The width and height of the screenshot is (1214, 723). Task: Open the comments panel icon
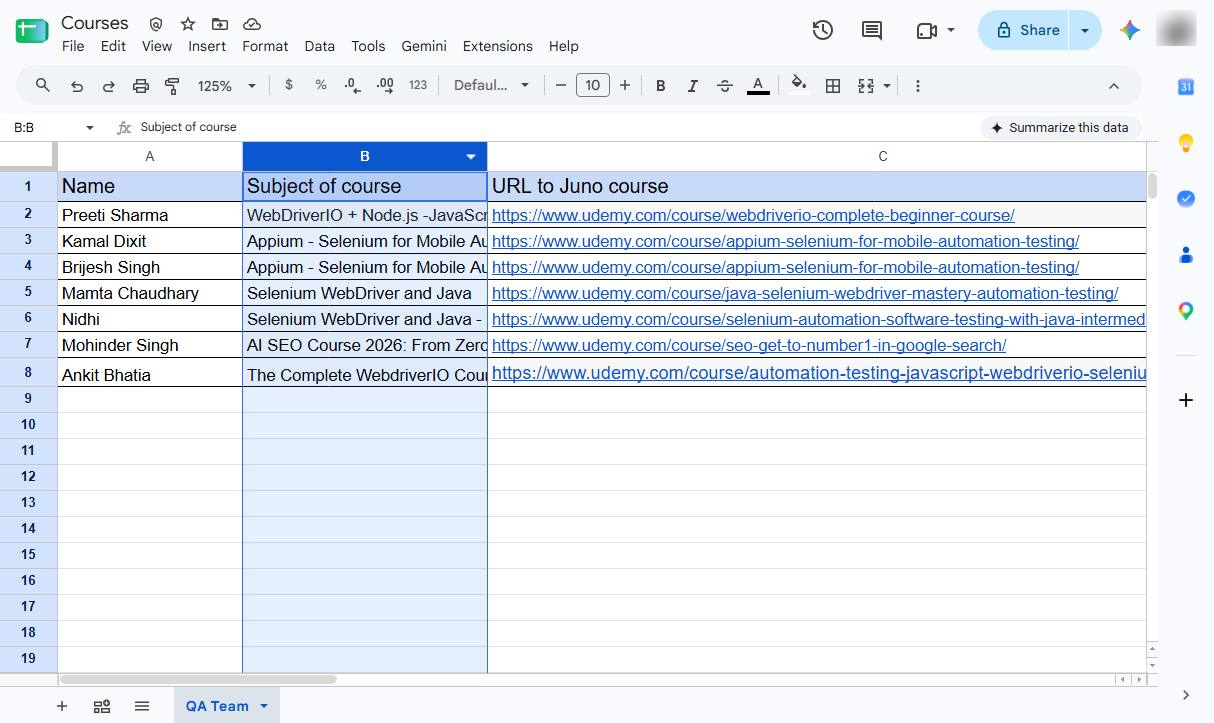coord(872,30)
